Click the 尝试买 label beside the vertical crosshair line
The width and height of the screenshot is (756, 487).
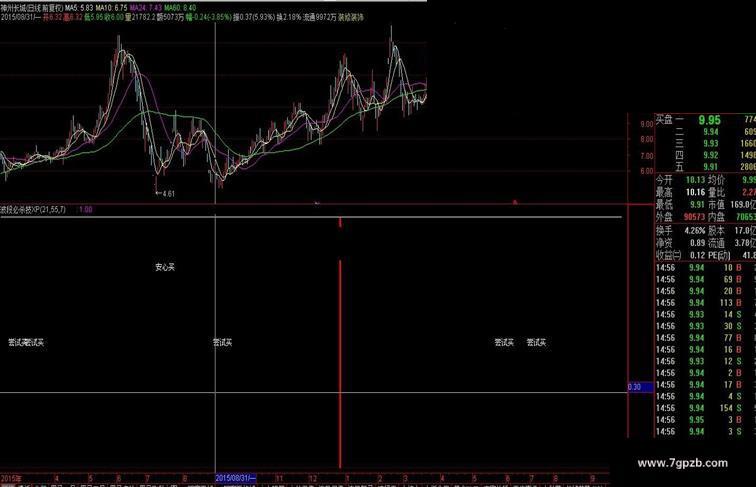(x=222, y=342)
